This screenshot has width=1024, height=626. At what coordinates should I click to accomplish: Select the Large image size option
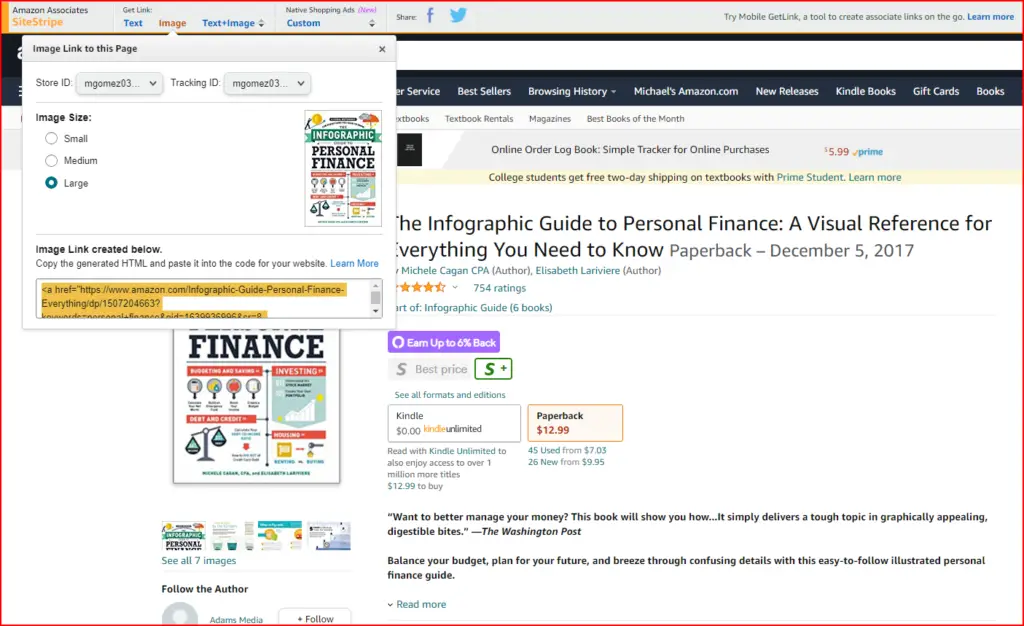pos(51,183)
